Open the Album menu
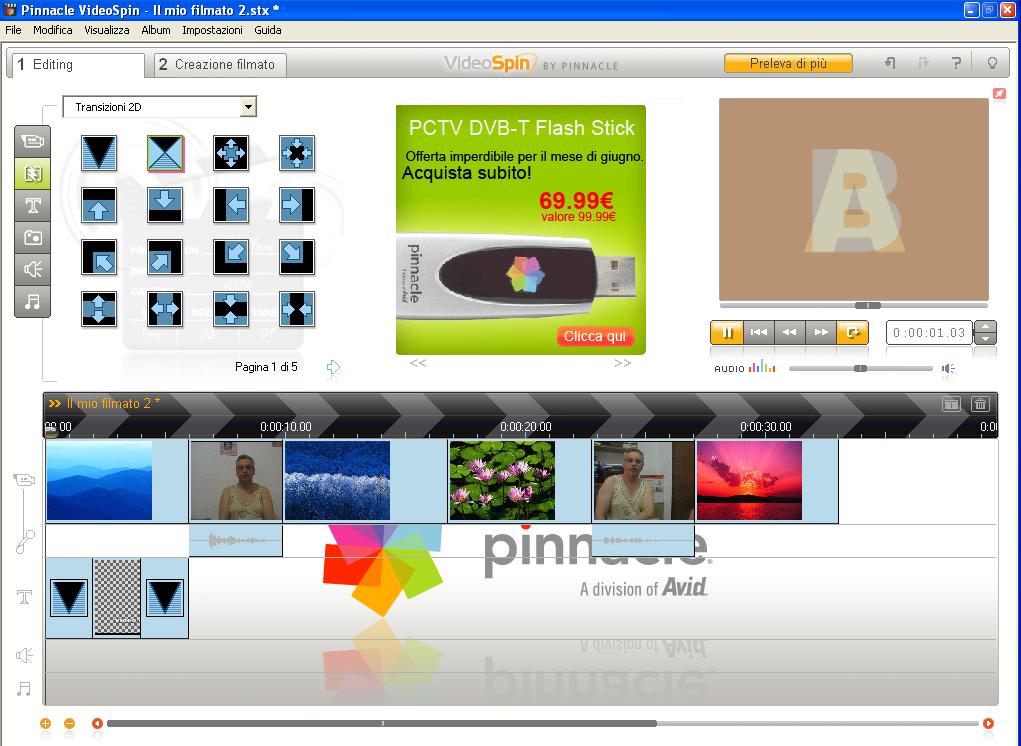This screenshot has width=1021, height=746. (156, 30)
